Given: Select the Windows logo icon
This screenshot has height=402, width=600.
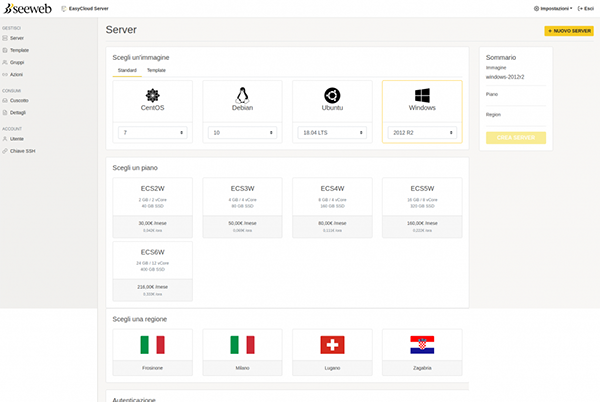Looking at the screenshot, I should point(421,96).
